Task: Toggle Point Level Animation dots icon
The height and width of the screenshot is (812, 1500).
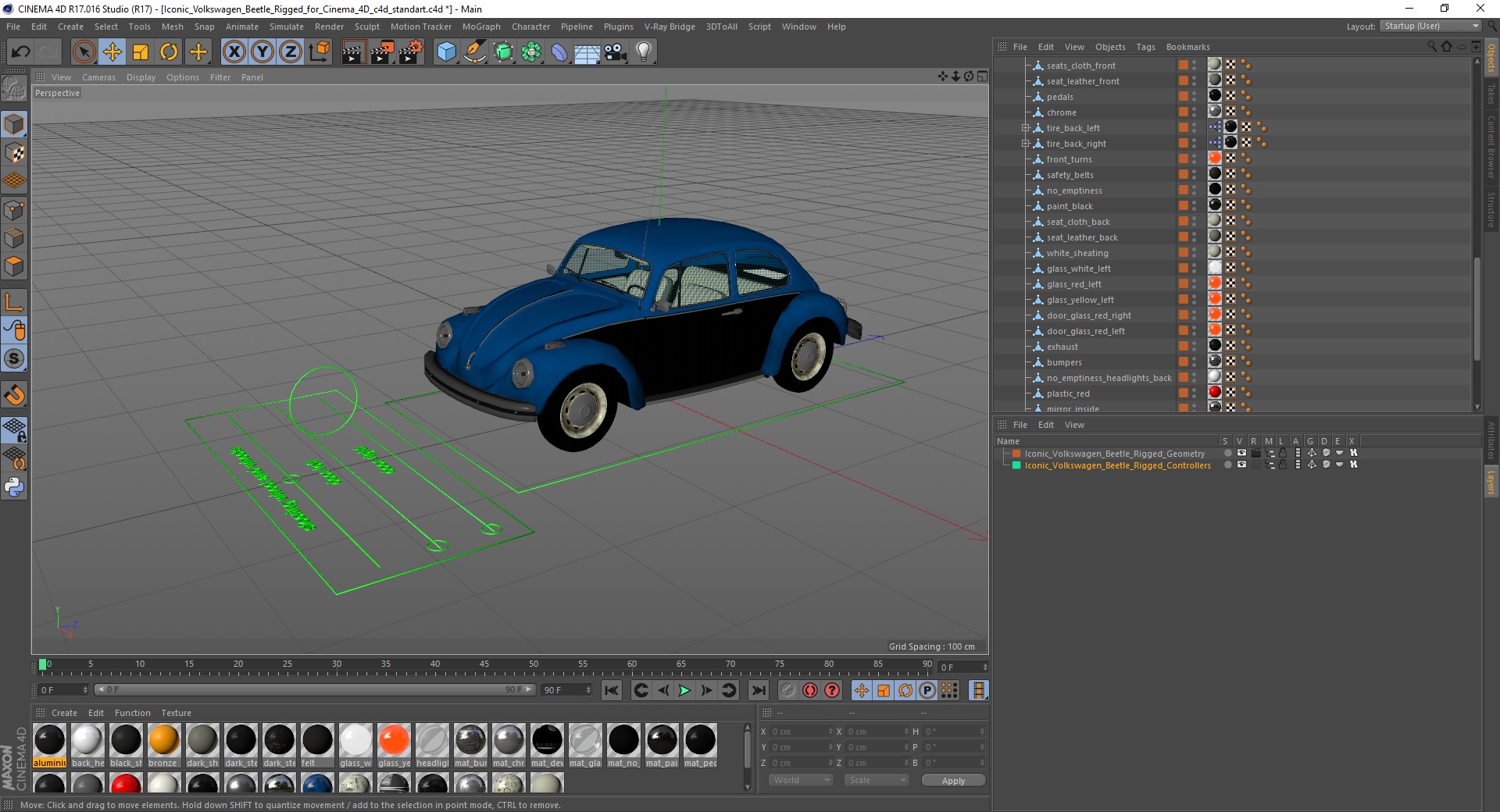Action: 949,690
